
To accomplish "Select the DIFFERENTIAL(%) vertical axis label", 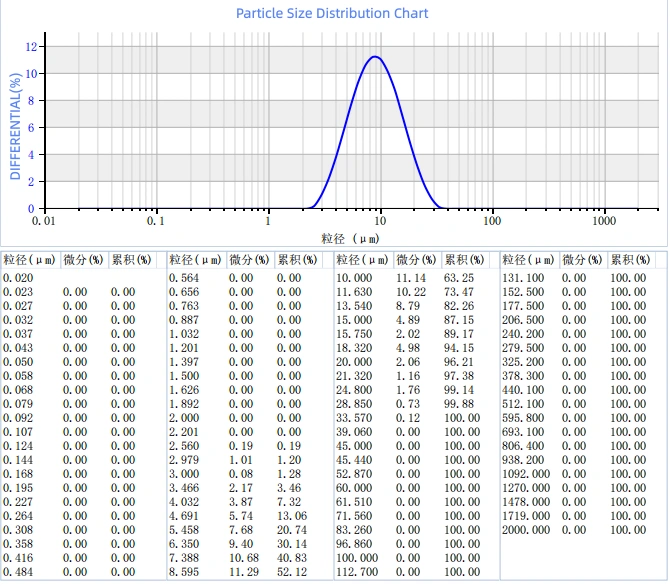I will 15,127.
